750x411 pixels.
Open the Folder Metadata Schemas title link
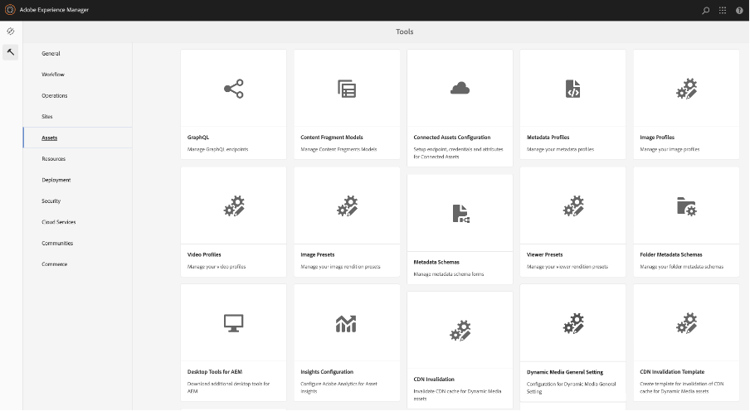coord(671,255)
